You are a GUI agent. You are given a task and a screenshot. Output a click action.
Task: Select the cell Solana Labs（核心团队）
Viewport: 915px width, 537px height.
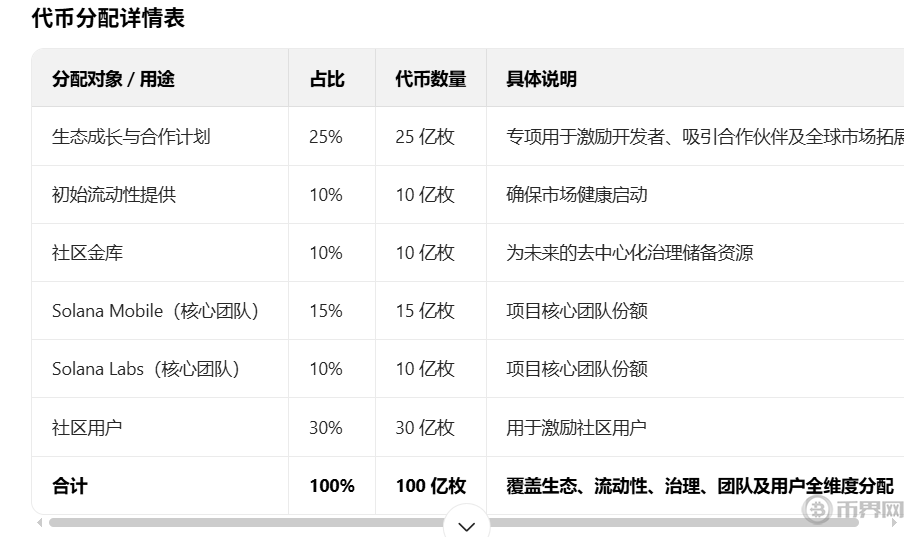coord(146,369)
